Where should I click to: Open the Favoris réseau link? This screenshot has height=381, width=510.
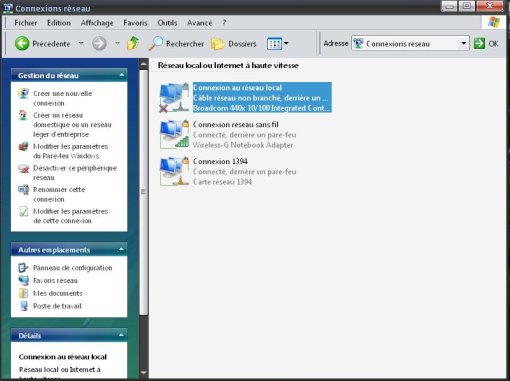pyautogui.click(x=55, y=280)
